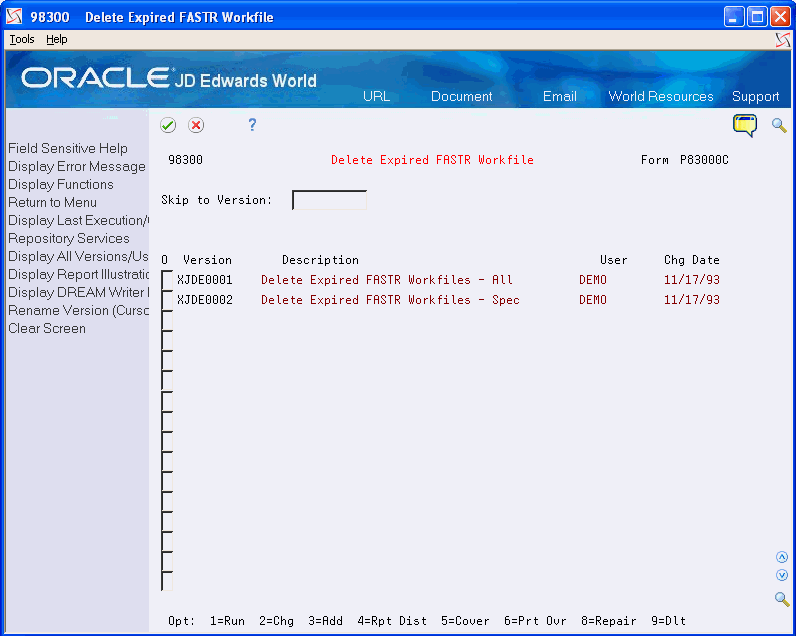Click the logo icon right of menu bar

point(783,40)
